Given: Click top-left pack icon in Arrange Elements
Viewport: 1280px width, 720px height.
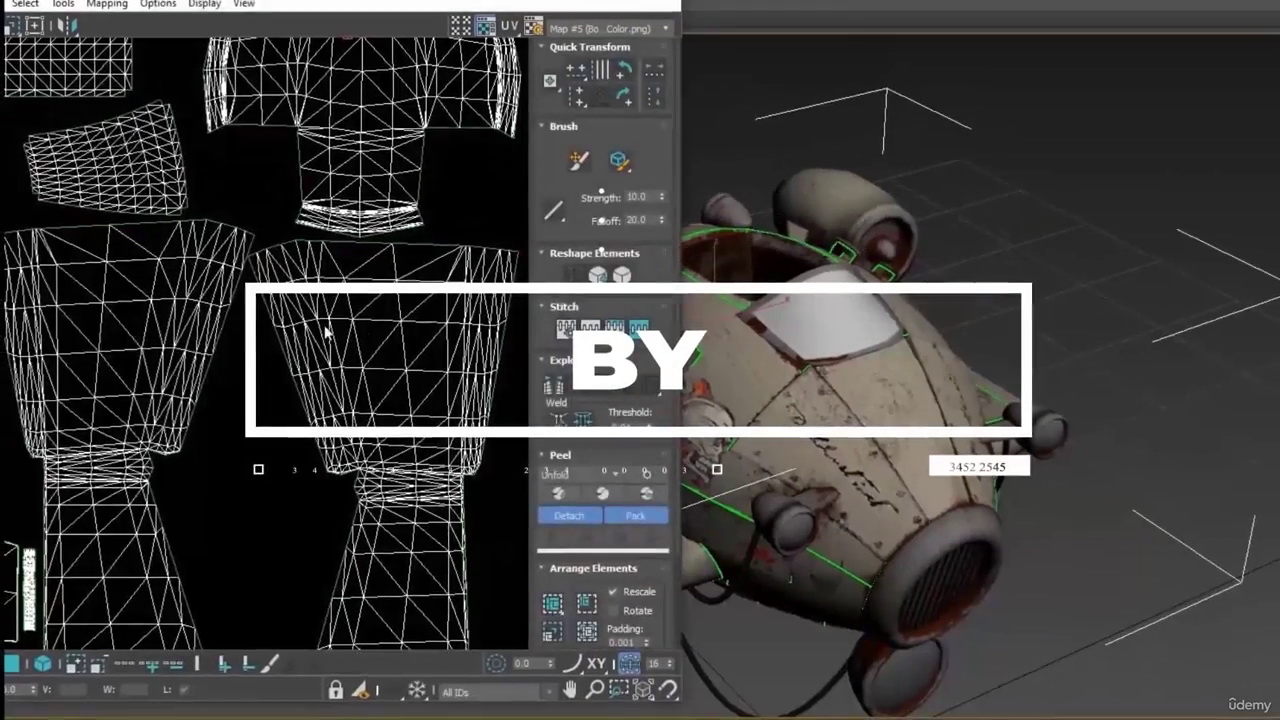Looking at the screenshot, I should point(552,603).
